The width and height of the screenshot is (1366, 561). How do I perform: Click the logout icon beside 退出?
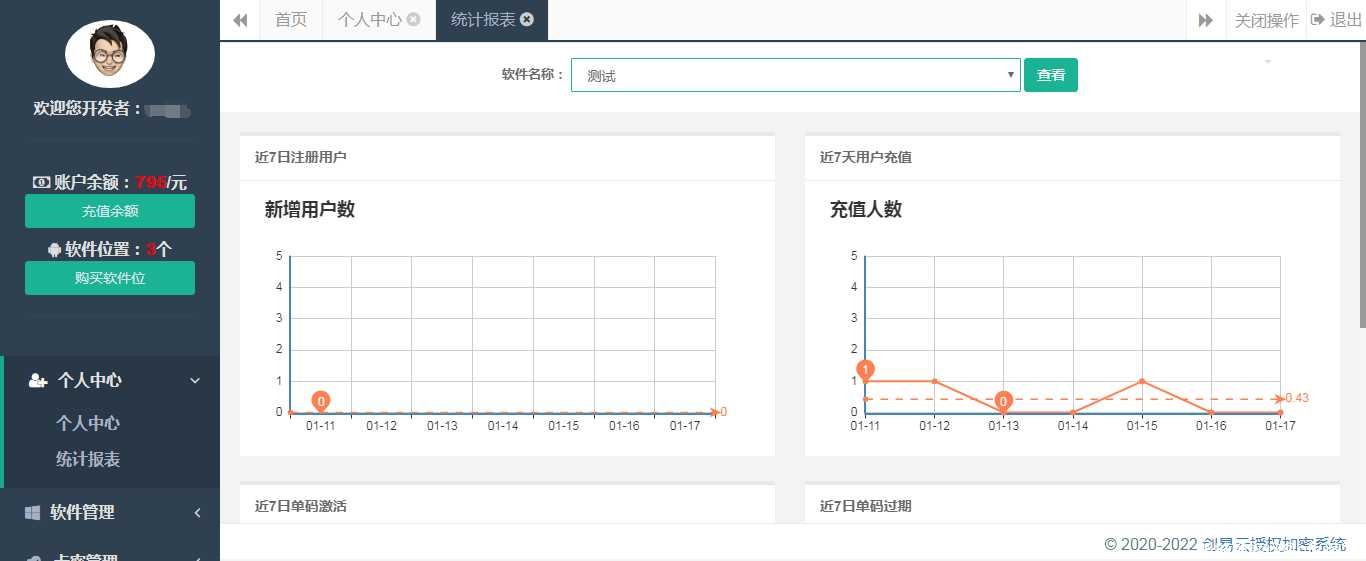pyautogui.click(x=1318, y=19)
